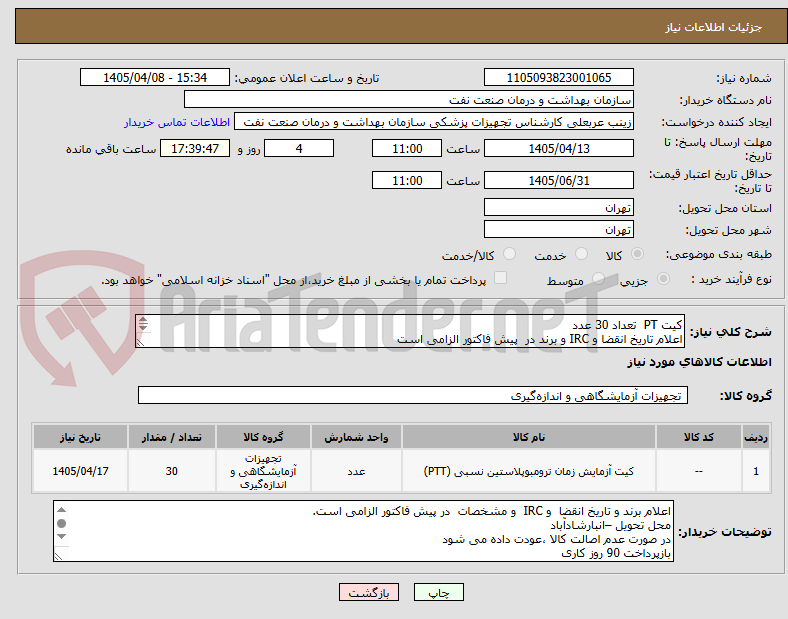Click scrollbar thumb in توضیحات خریدار box
Image resolution: width=788 pixels, height=619 pixels.
pyautogui.click(x=61, y=524)
